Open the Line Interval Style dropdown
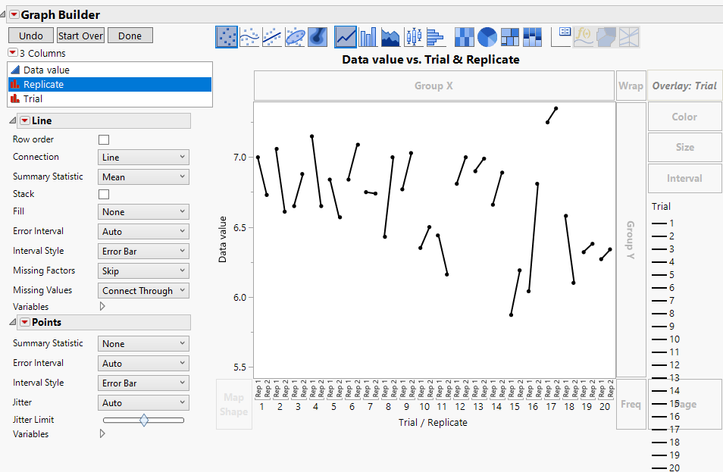This screenshot has height=472, width=723. [143, 251]
